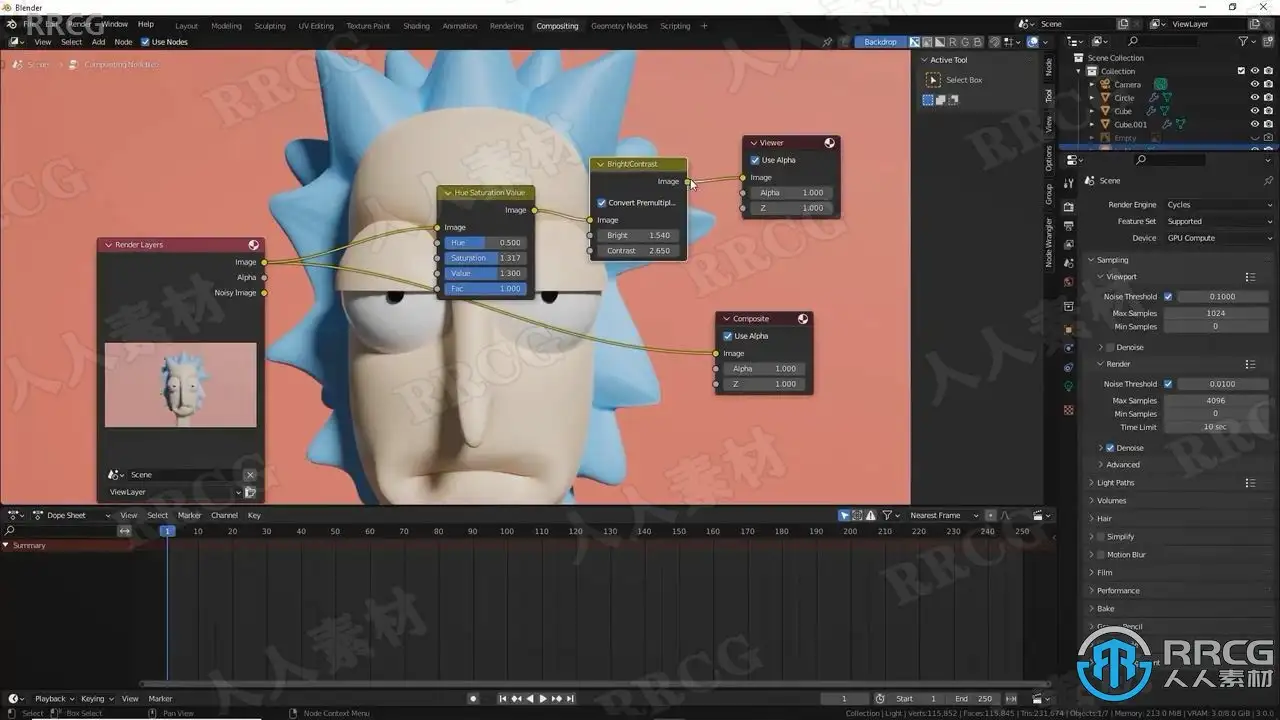Viewport: 1280px width, 720px height.
Task: Uncheck Use Alpha on the Viewer node
Action: tap(755, 160)
